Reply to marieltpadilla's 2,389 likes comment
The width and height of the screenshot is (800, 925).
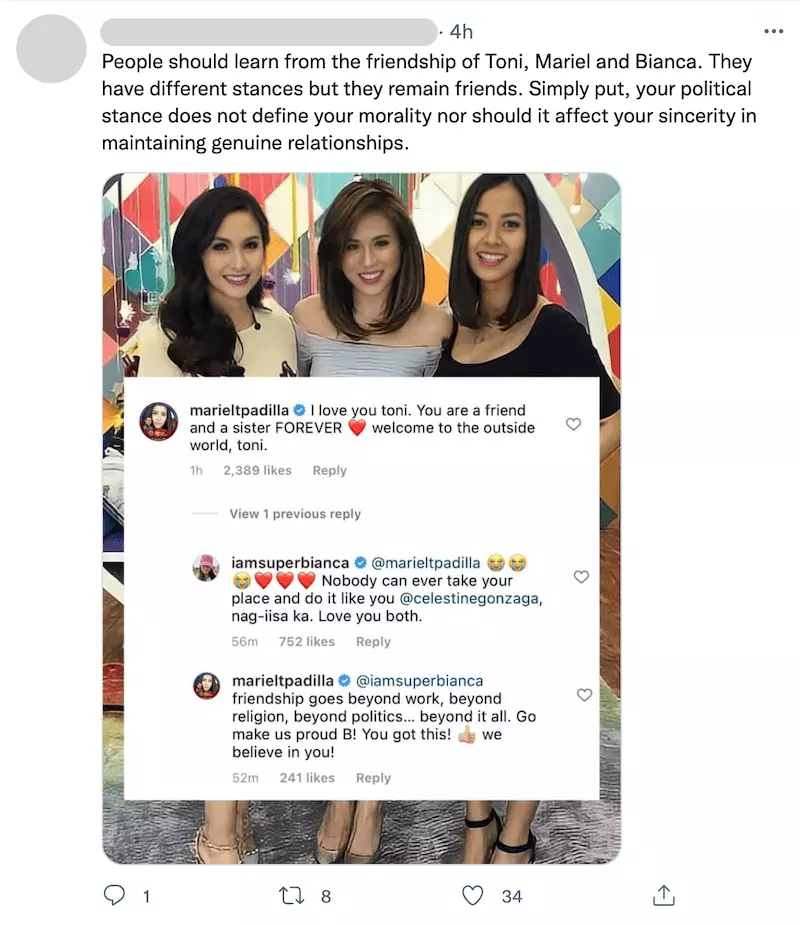coord(329,470)
